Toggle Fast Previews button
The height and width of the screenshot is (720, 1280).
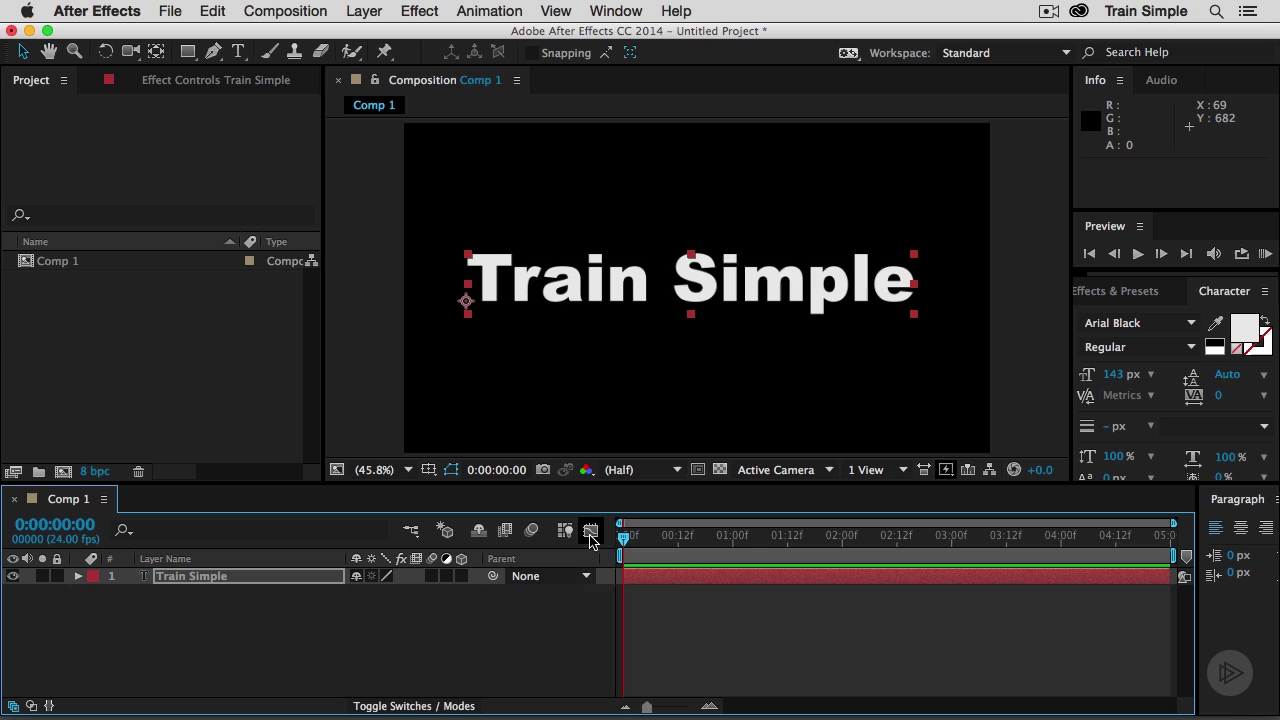(946, 470)
